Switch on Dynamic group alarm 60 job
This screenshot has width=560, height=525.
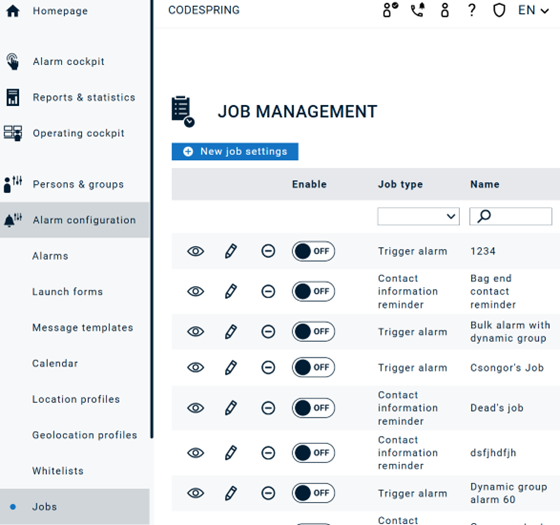click(x=313, y=493)
